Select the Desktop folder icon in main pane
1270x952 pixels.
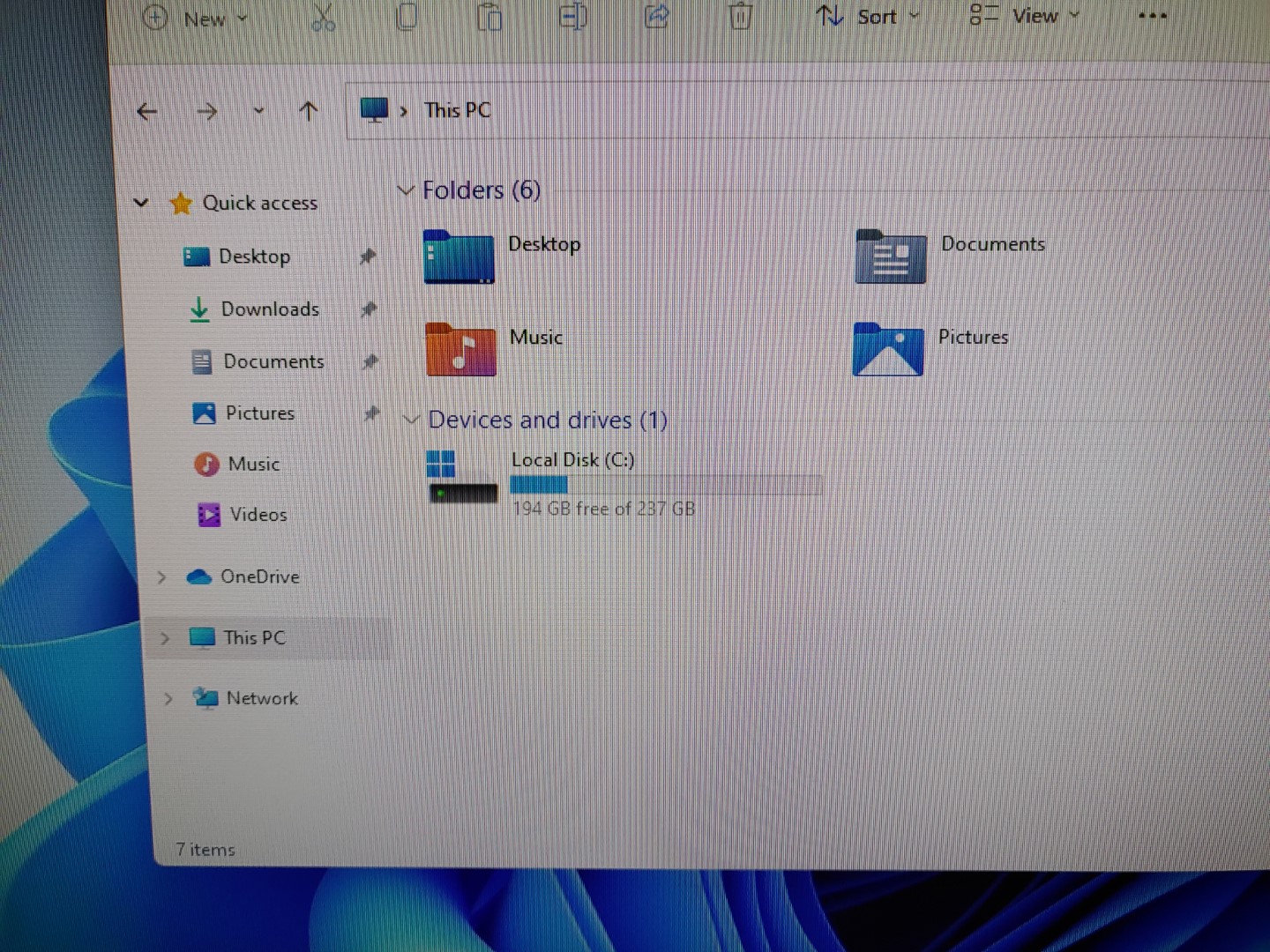459,257
